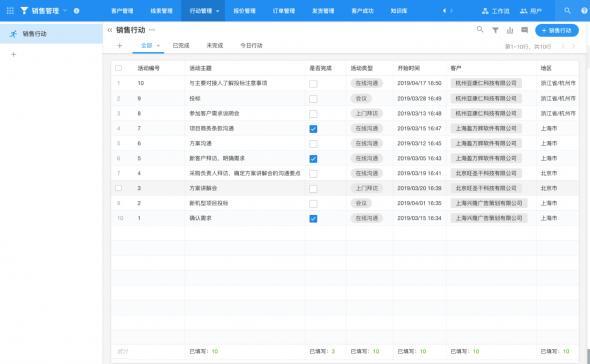Add a new sidebar item with plus
The height and width of the screenshot is (364, 590).
click(x=14, y=55)
